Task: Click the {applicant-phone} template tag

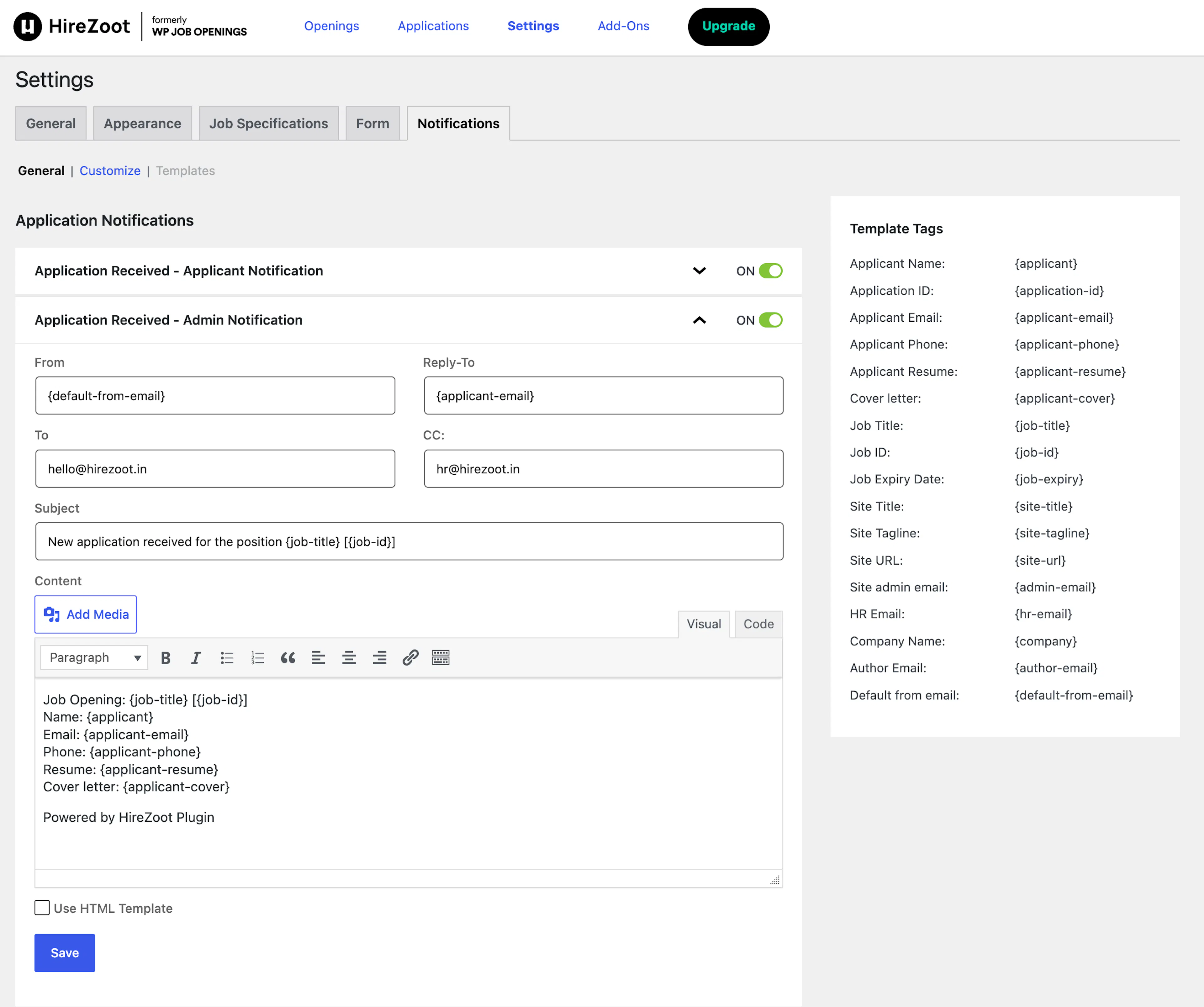Action: [x=1066, y=345]
